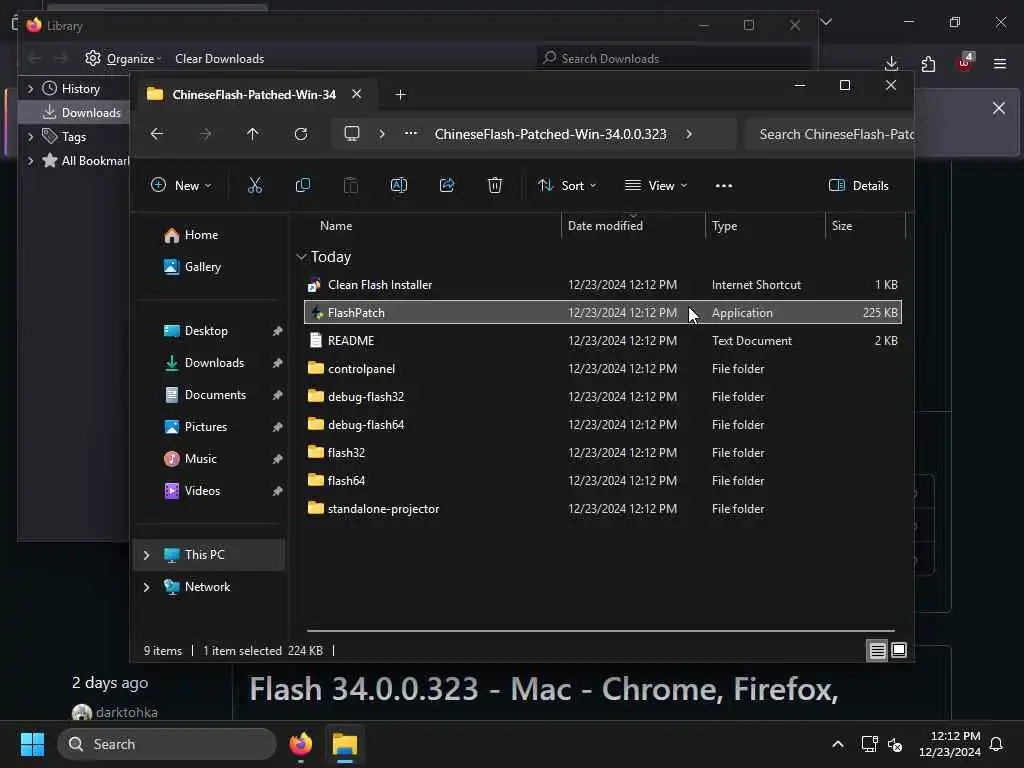Sort by Name column header
The width and height of the screenshot is (1024, 768).
[x=336, y=226]
